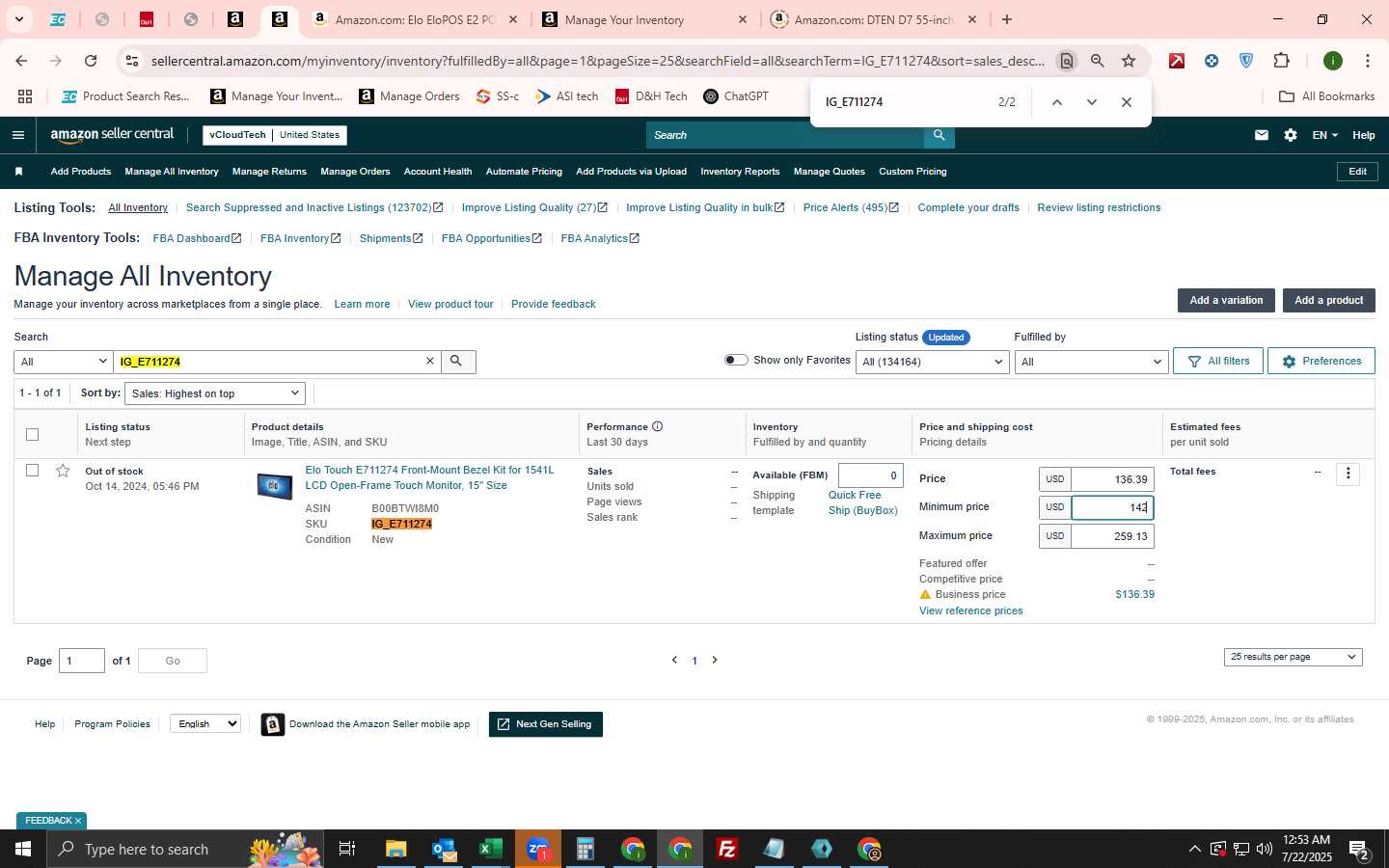Go to next results page arrow
This screenshot has width=1389, height=868.
pyautogui.click(x=715, y=660)
